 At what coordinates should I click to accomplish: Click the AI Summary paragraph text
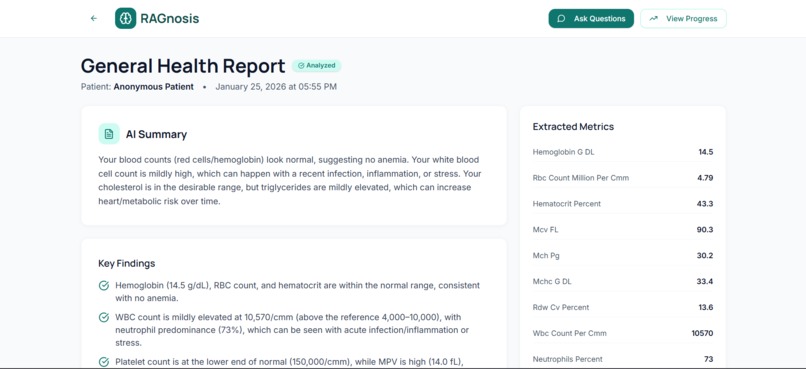coord(290,180)
